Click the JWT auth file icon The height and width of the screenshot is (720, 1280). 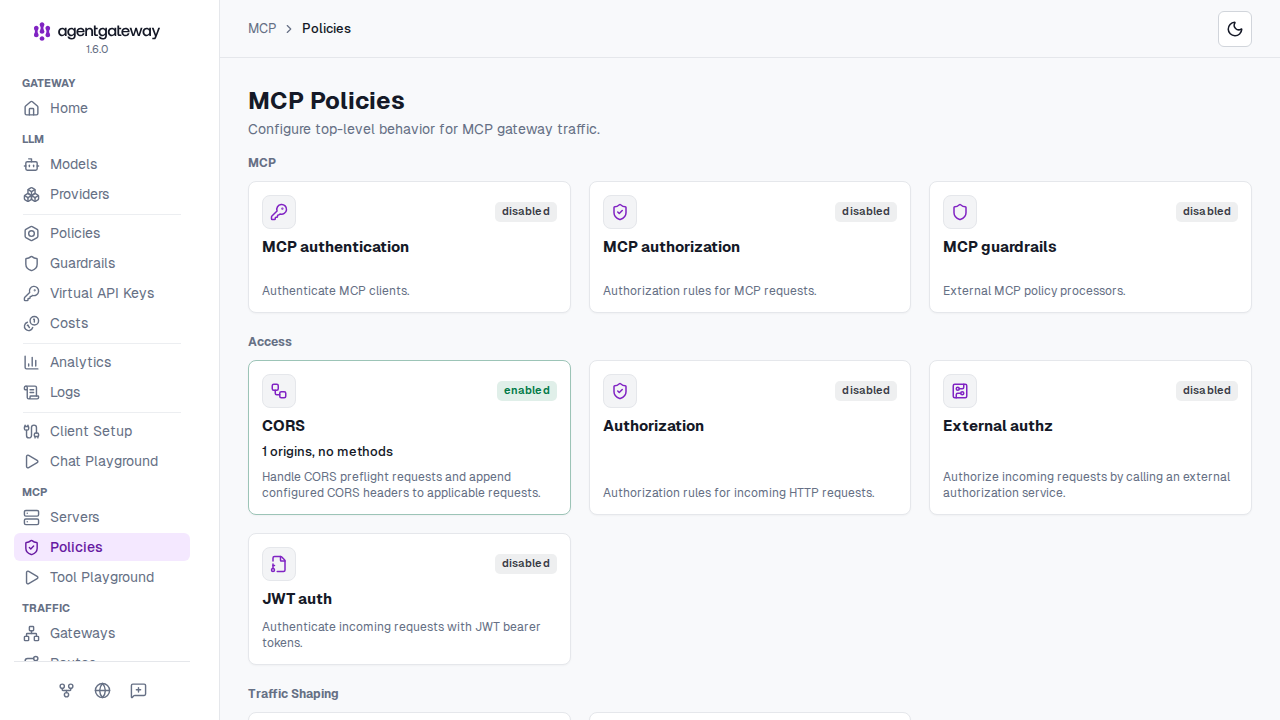point(279,564)
